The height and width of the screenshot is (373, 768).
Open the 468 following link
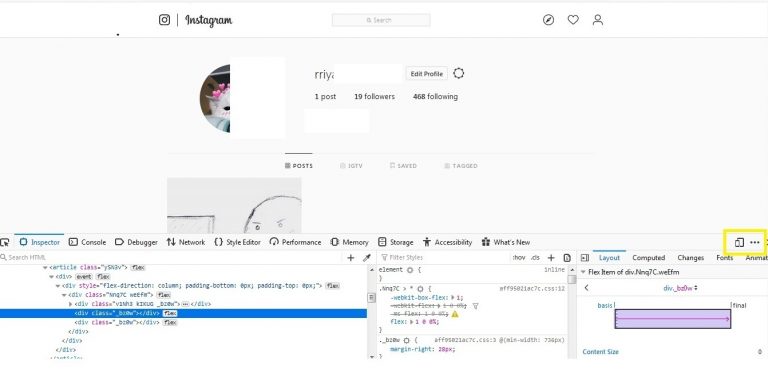coord(435,97)
